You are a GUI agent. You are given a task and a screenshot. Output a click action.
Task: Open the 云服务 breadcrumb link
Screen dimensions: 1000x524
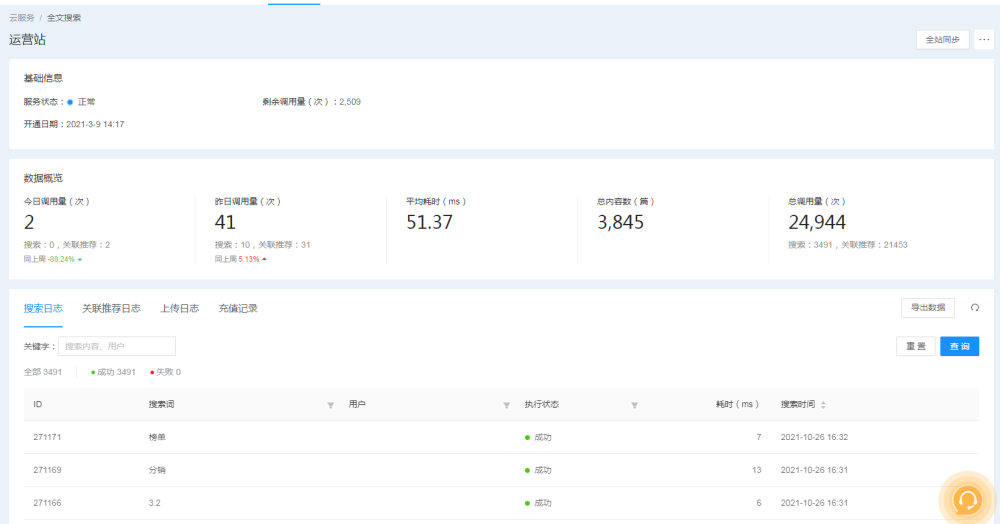pos(22,18)
